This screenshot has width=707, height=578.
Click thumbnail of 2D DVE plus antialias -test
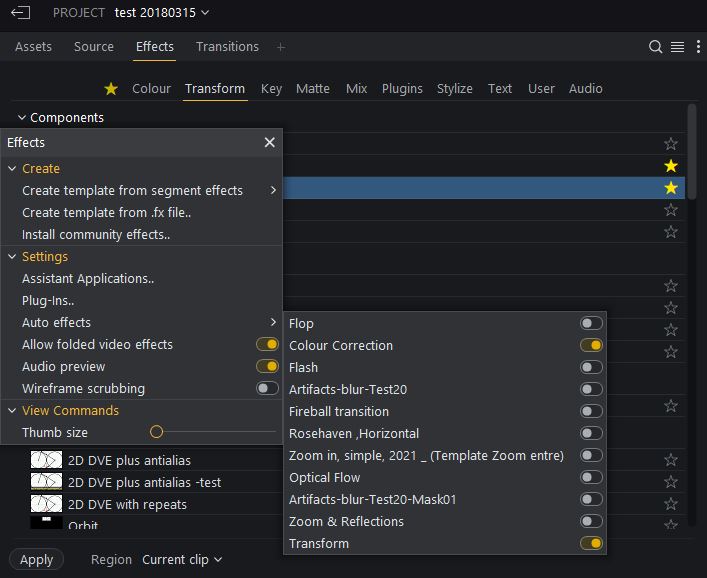(46, 482)
